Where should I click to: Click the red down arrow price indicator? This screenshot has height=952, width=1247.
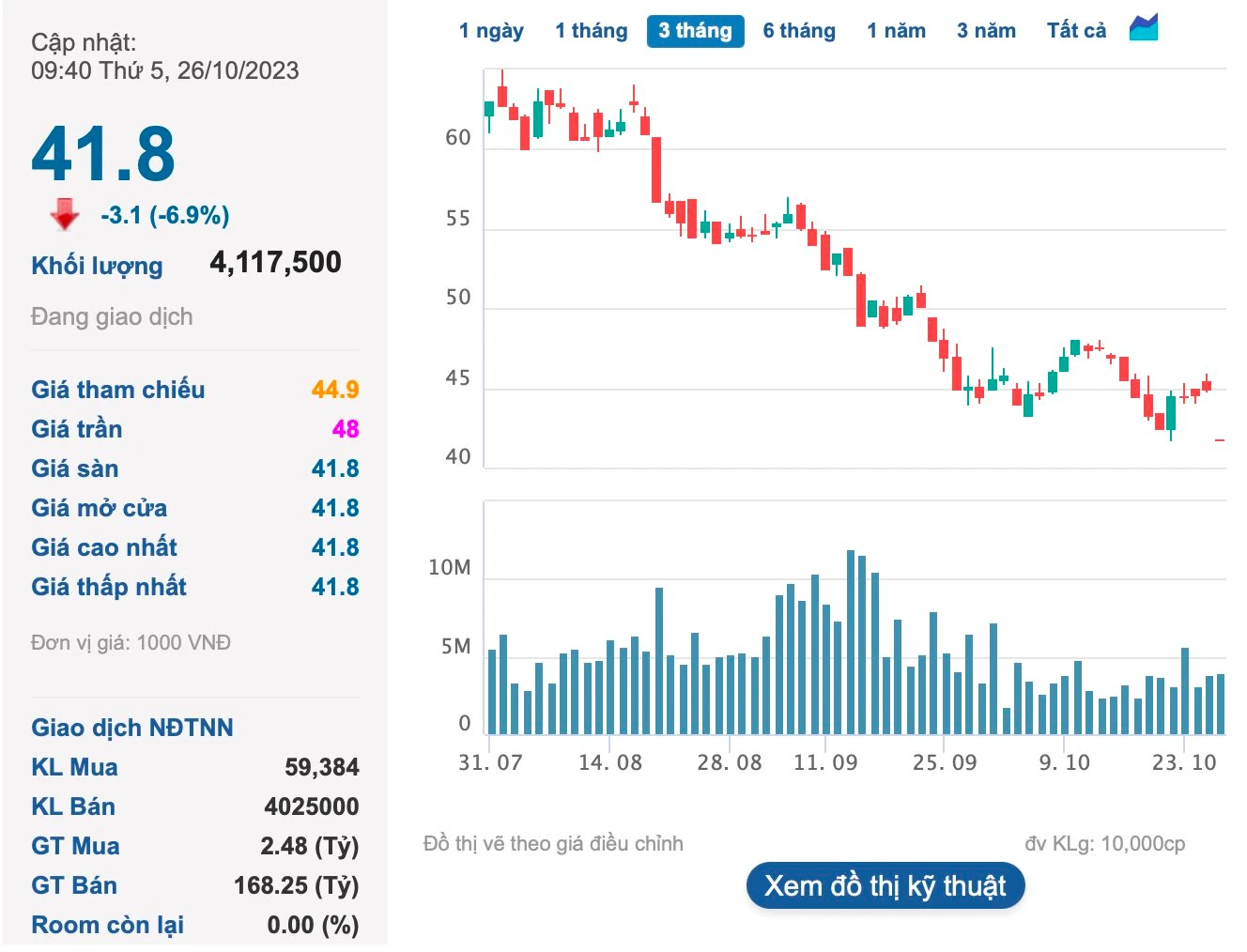65,214
